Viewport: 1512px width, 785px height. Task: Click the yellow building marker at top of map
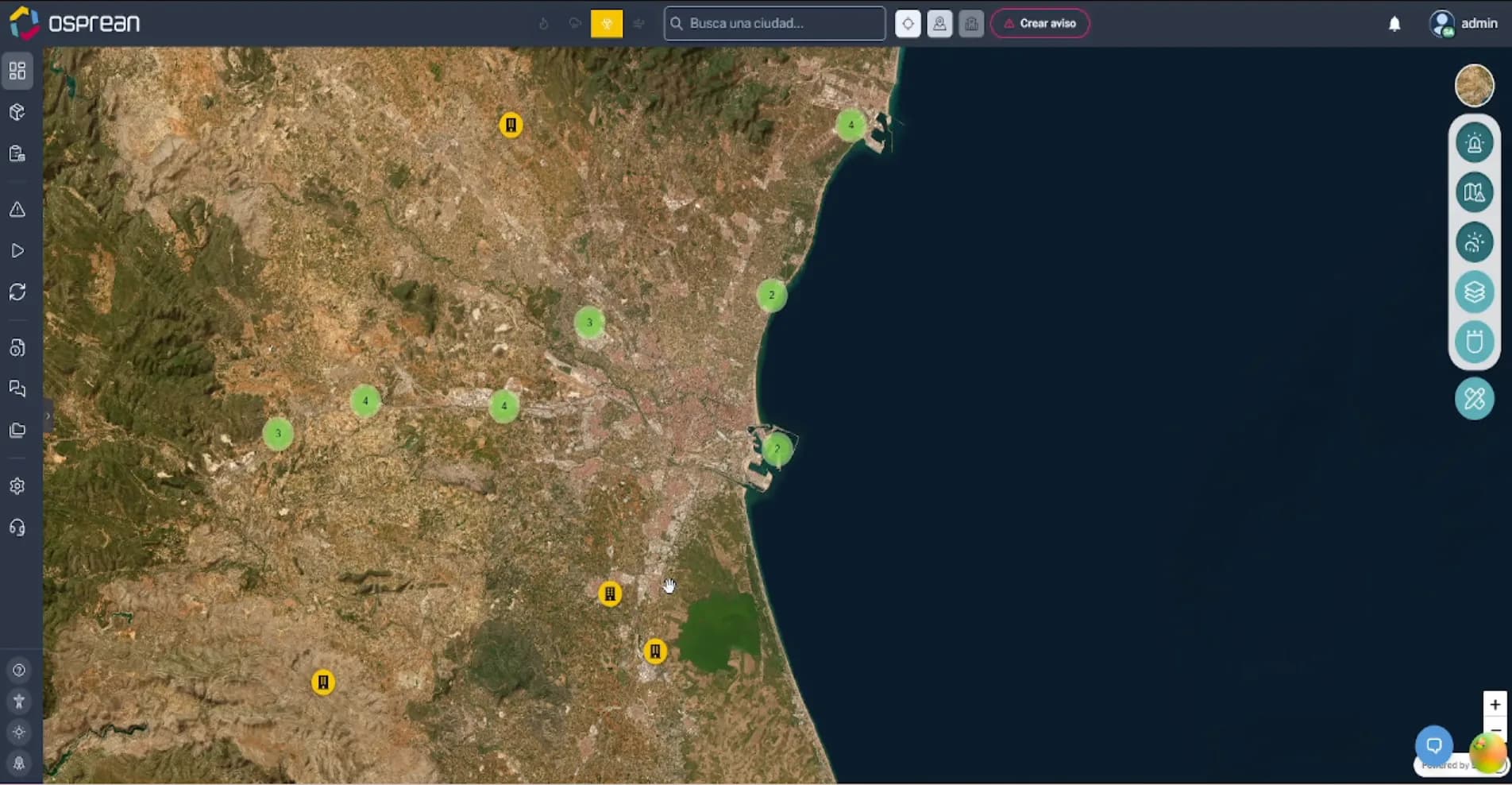click(511, 125)
